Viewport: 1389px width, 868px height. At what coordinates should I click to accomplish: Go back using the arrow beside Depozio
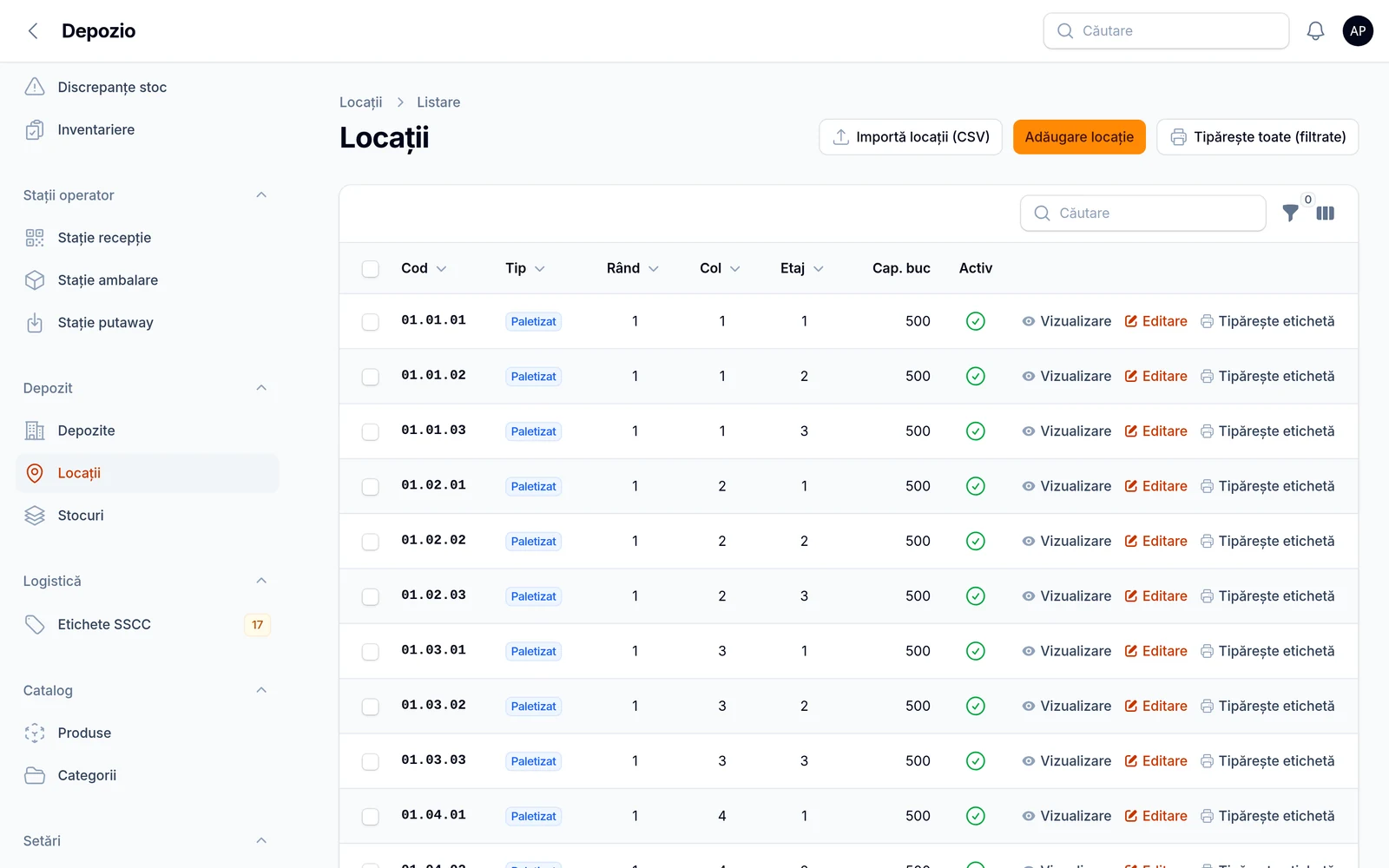tap(33, 31)
